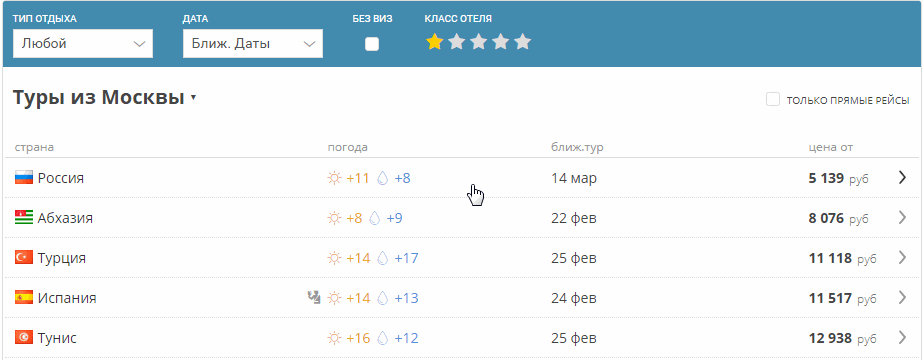Open the Тип отдыха dropdown

click(x=83, y=44)
